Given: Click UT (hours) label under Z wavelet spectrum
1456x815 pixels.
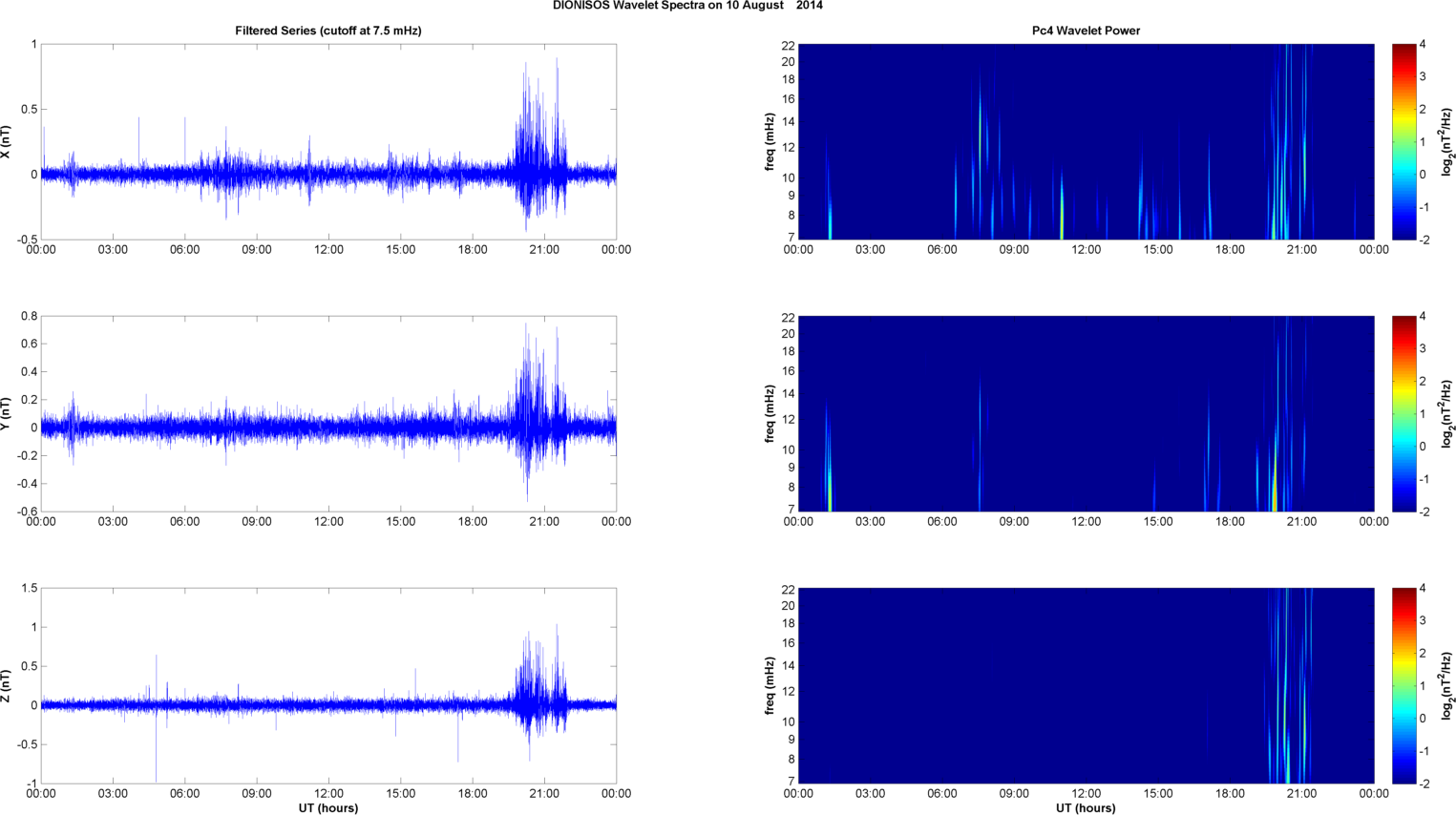Looking at the screenshot, I should pyautogui.click(x=1086, y=807).
